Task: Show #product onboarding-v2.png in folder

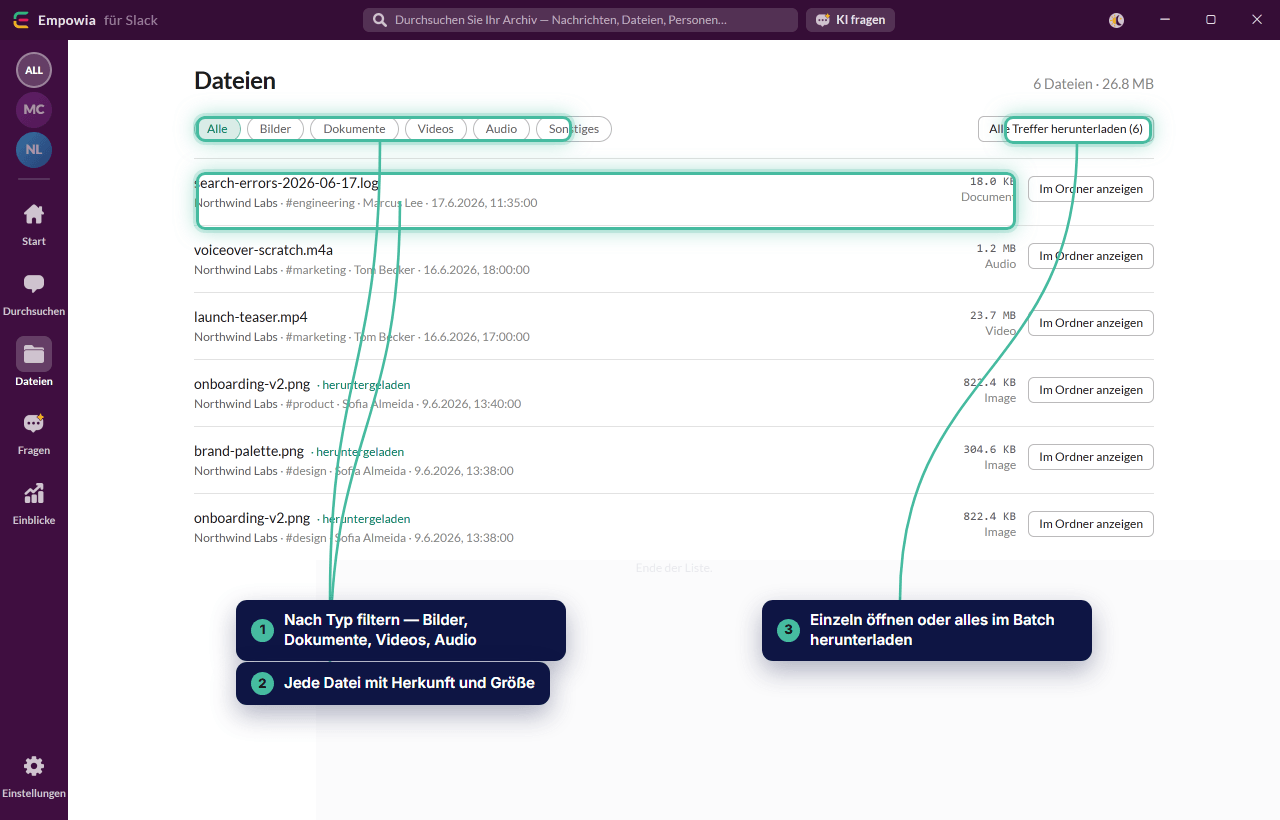Action: 1091,390
